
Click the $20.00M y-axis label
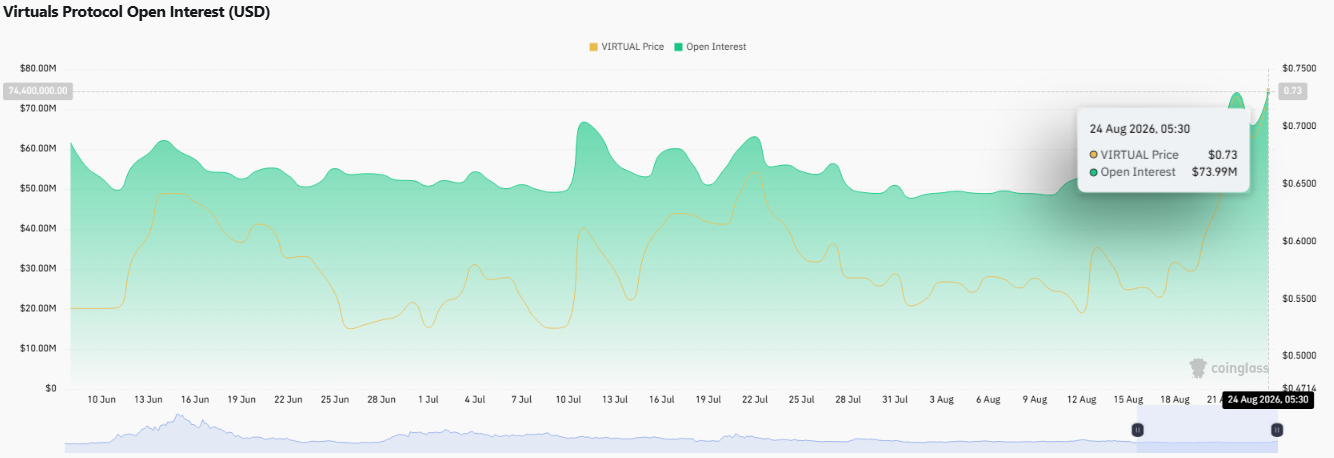click(x=38, y=308)
